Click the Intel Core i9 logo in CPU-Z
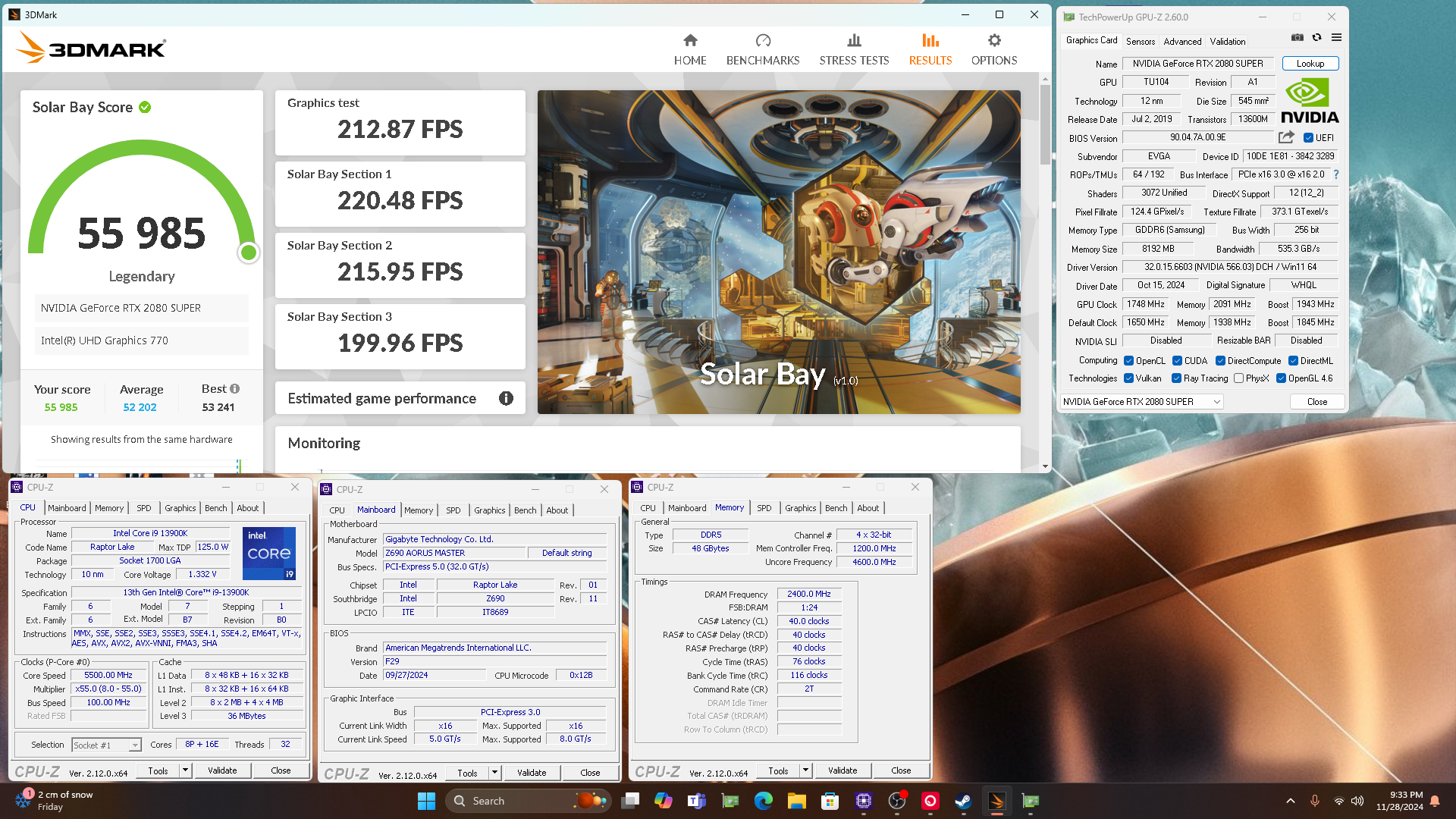The width and height of the screenshot is (1456, 819). point(269,554)
